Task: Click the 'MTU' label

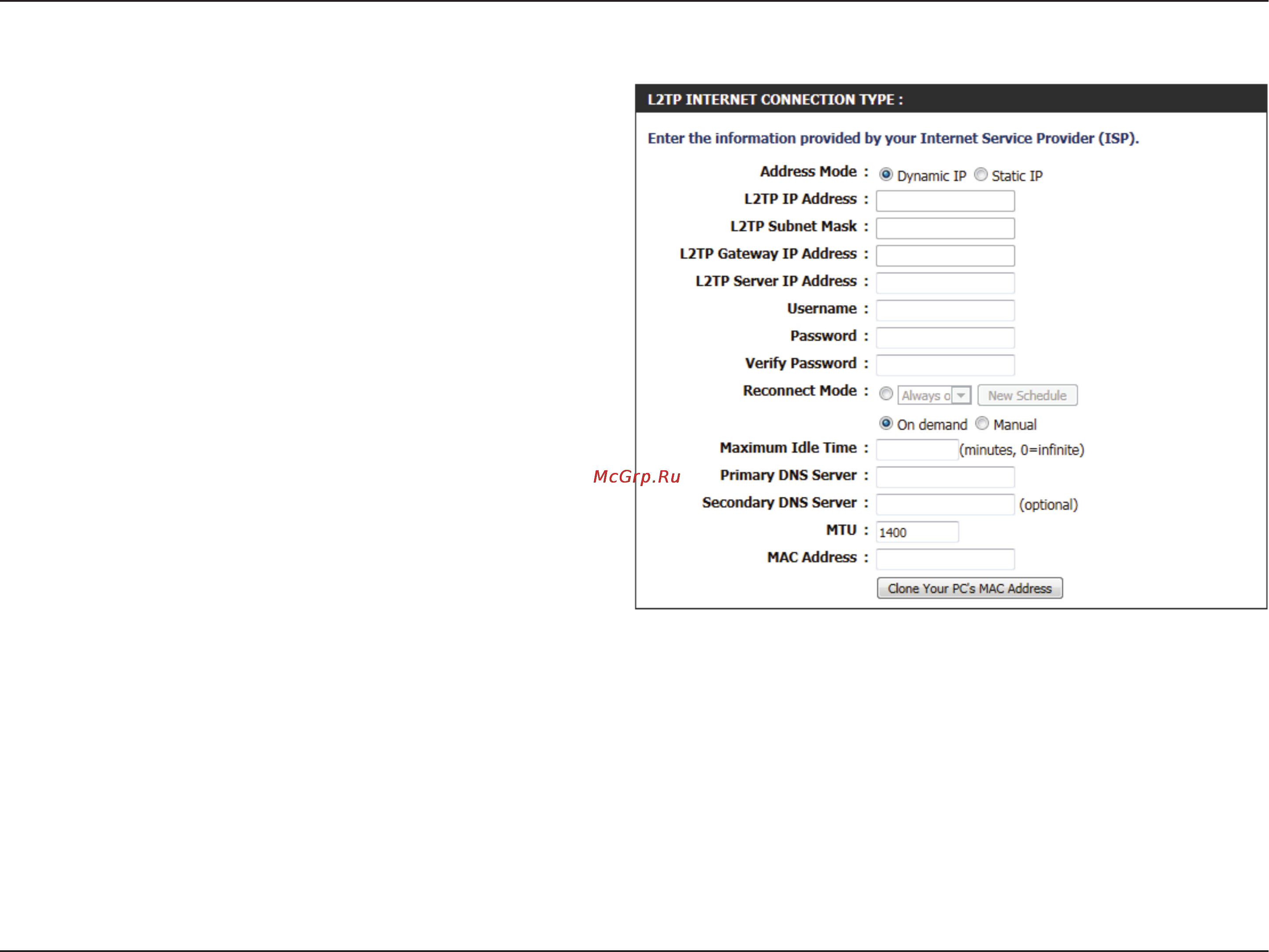Action: pyautogui.click(x=841, y=530)
